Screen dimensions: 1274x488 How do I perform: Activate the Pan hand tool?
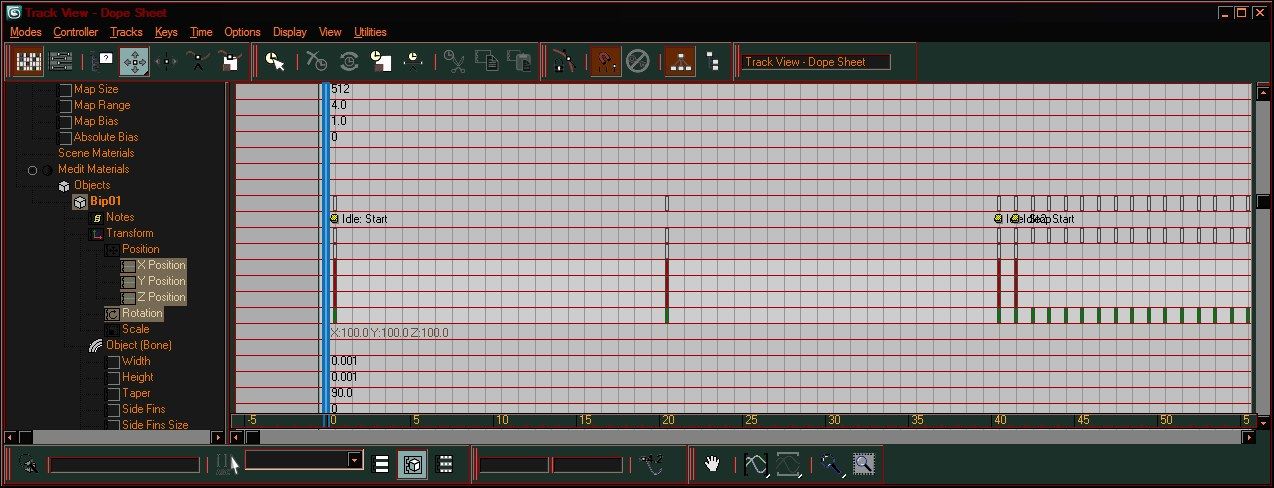click(712, 464)
